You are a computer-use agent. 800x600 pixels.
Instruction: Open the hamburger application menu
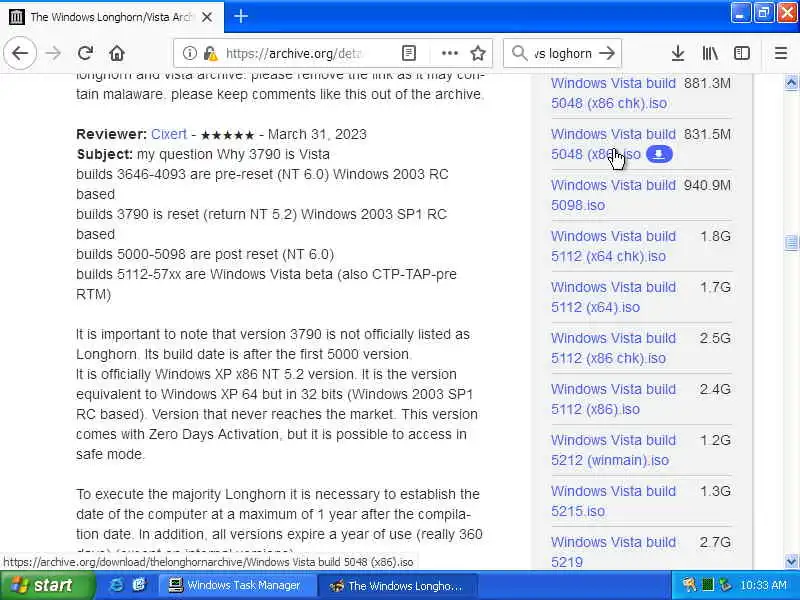click(x=781, y=53)
